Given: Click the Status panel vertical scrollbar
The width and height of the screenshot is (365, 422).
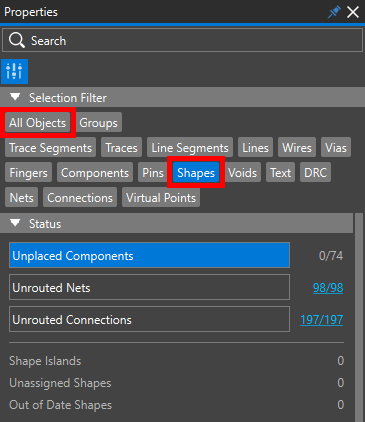Looking at the screenshot, I should pos(359,317).
